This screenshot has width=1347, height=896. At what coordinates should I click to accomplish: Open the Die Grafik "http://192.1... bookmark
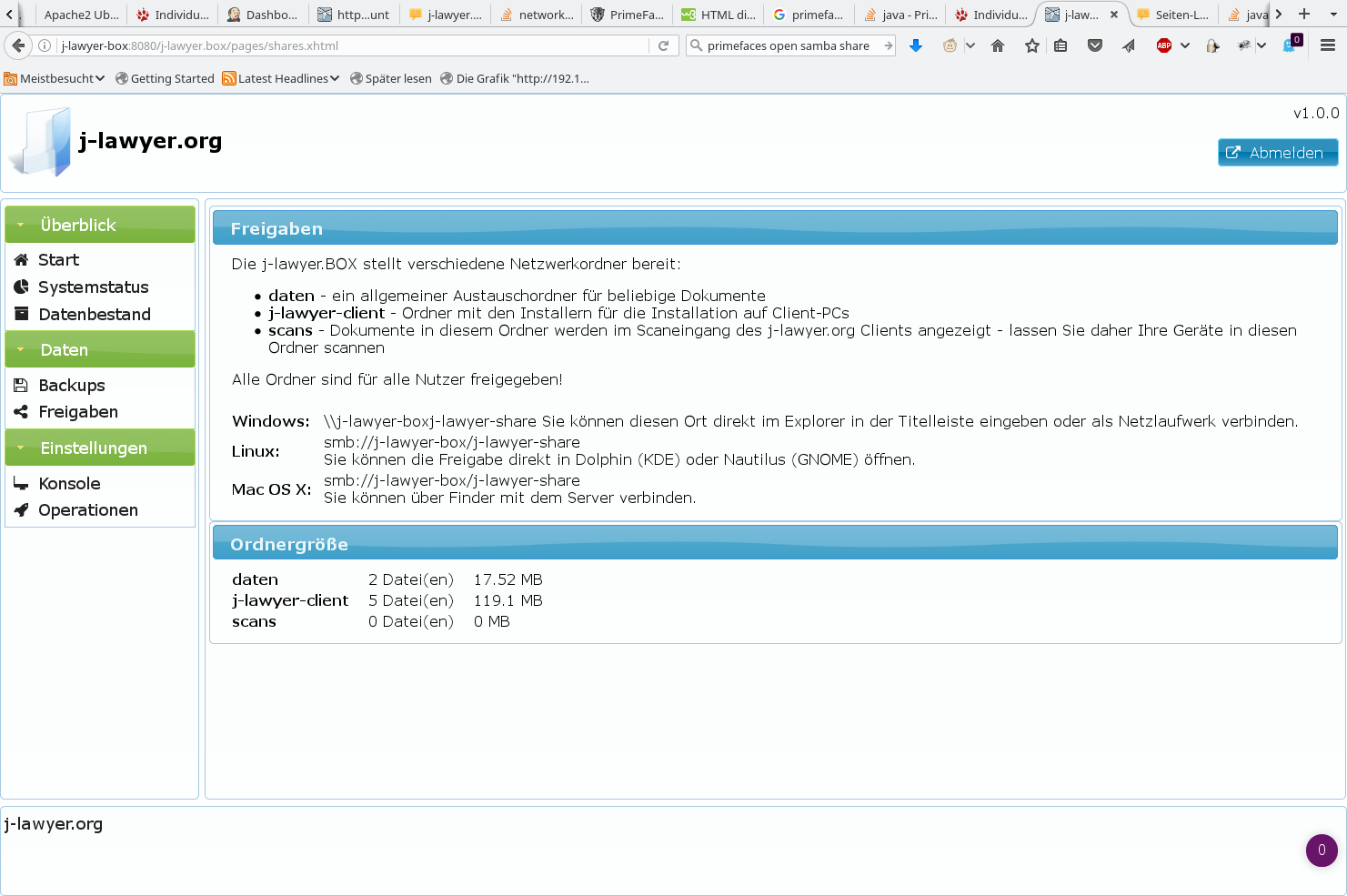(515, 79)
